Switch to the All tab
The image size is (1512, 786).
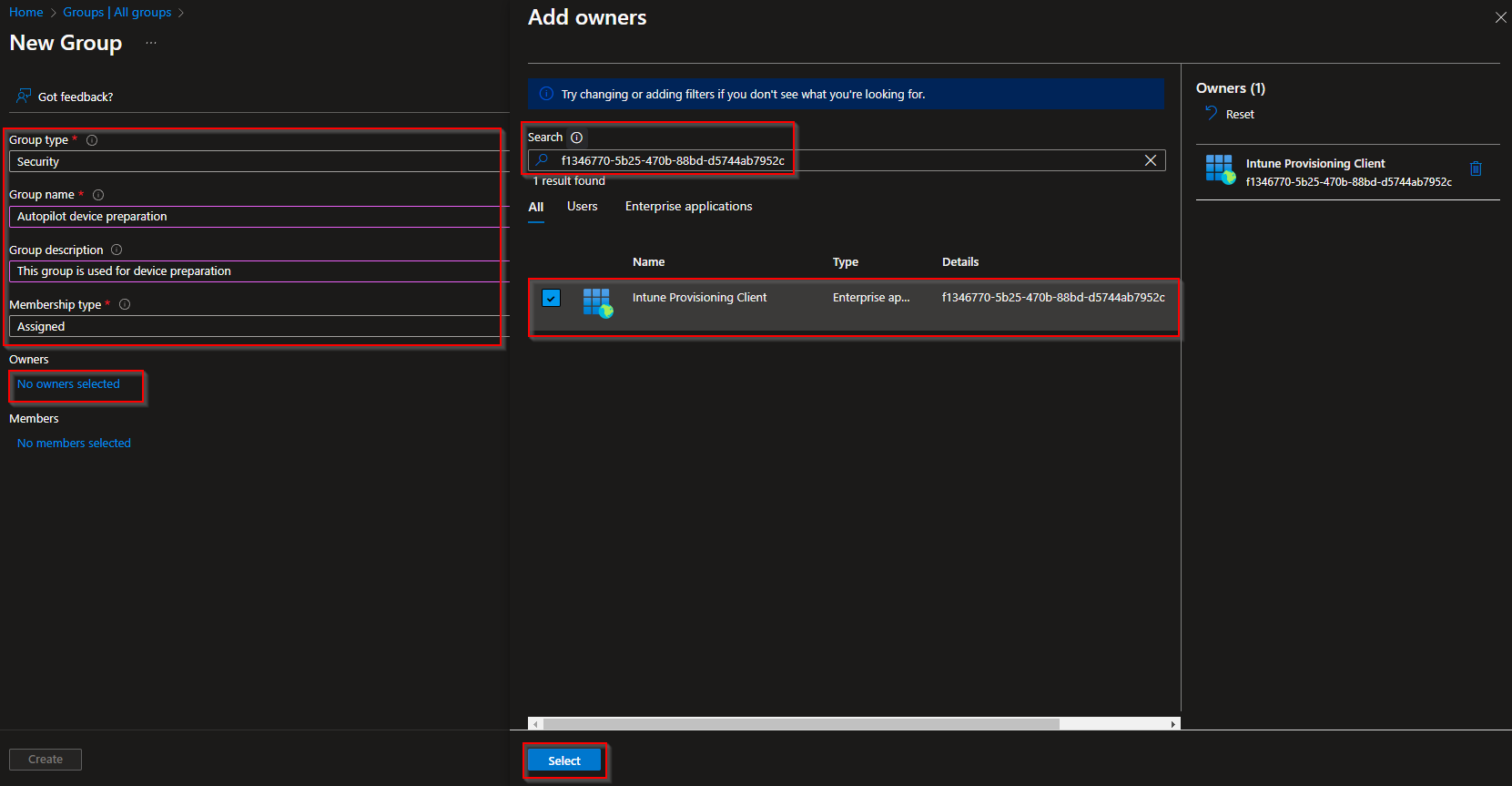click(x=536, y=207)
